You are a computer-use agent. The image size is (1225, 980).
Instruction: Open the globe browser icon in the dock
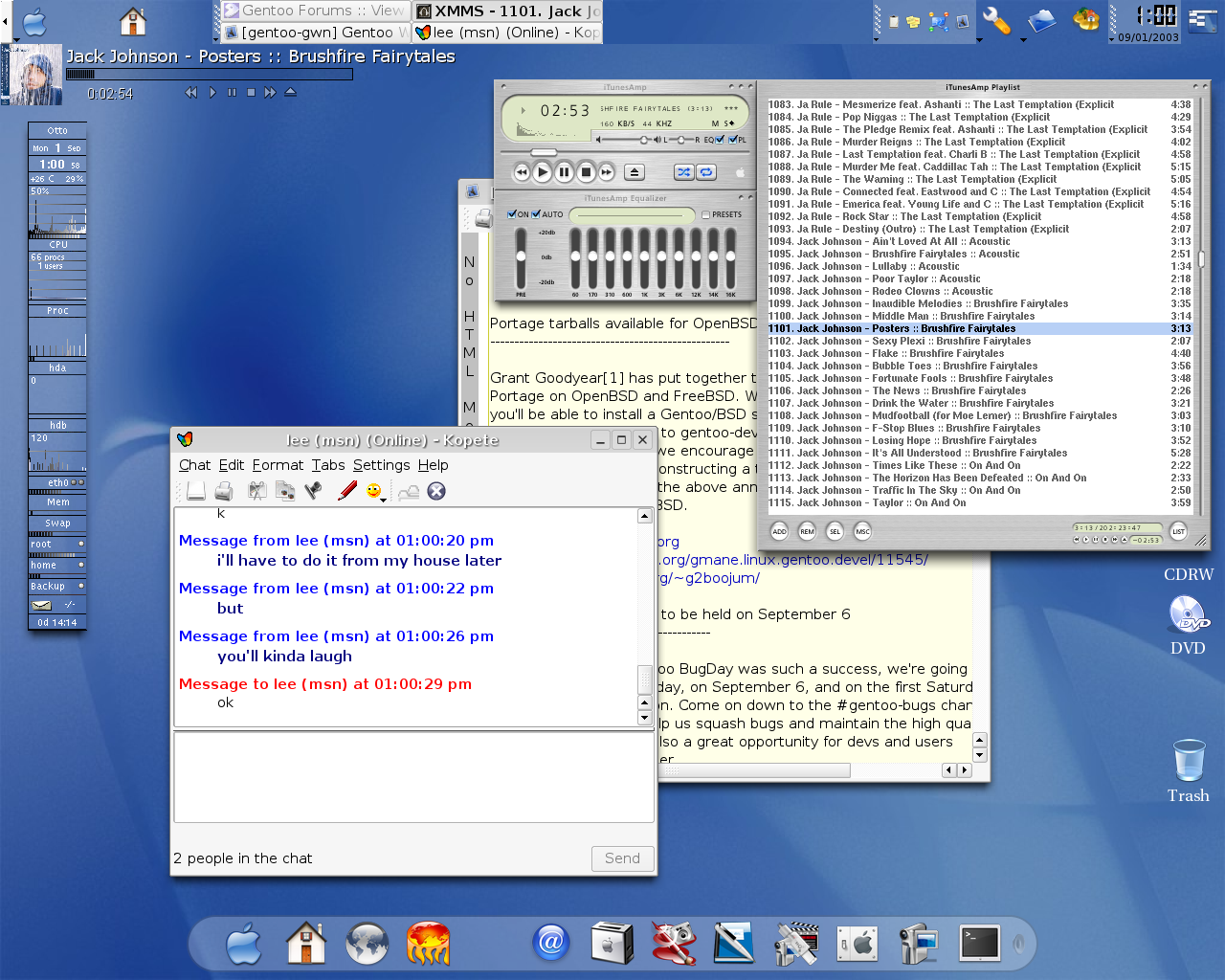click(x=367, y=944)
